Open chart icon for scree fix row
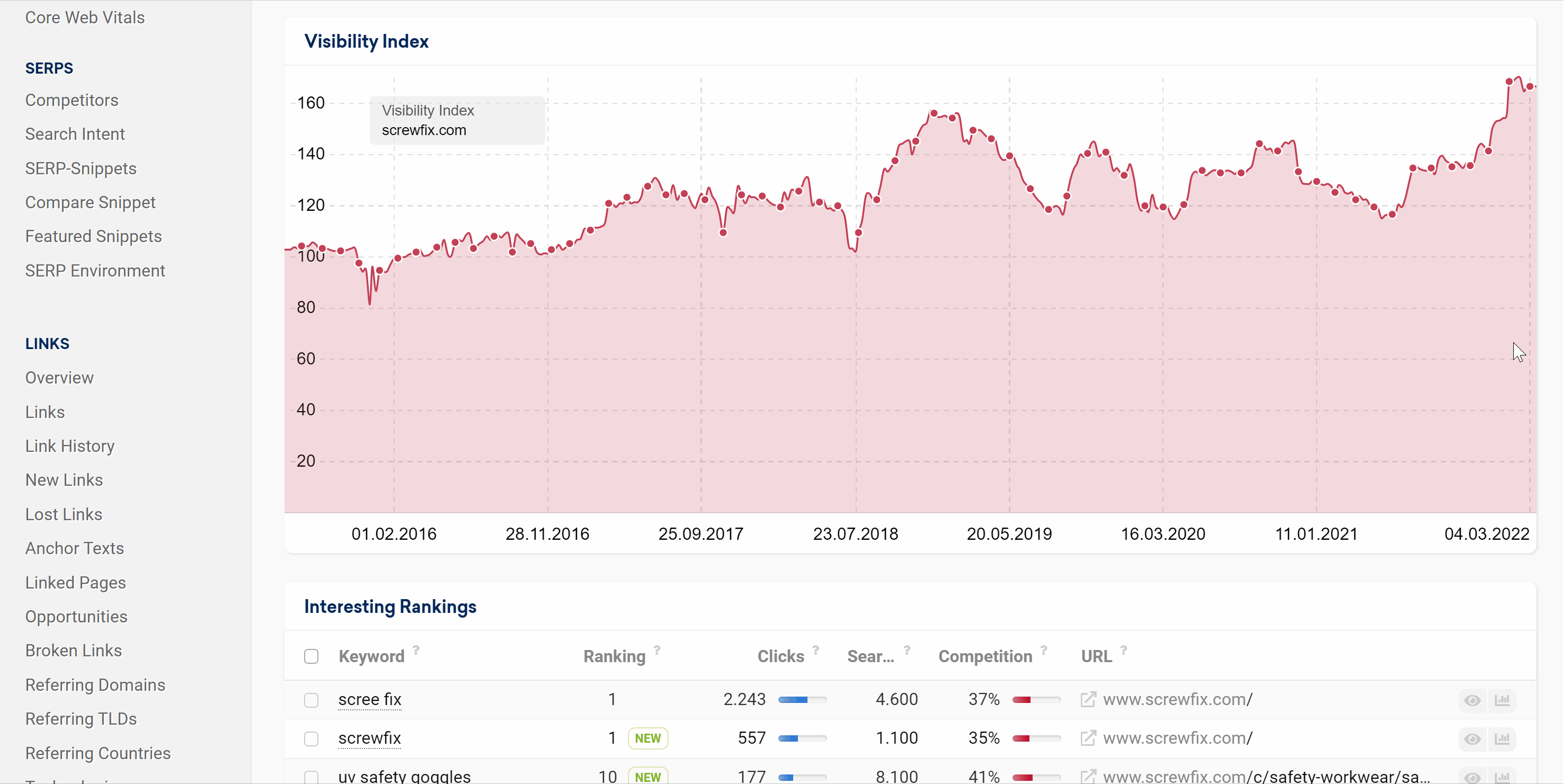Image resolution: width=1563 pixels, height=784 pixels. (1502, 700)
